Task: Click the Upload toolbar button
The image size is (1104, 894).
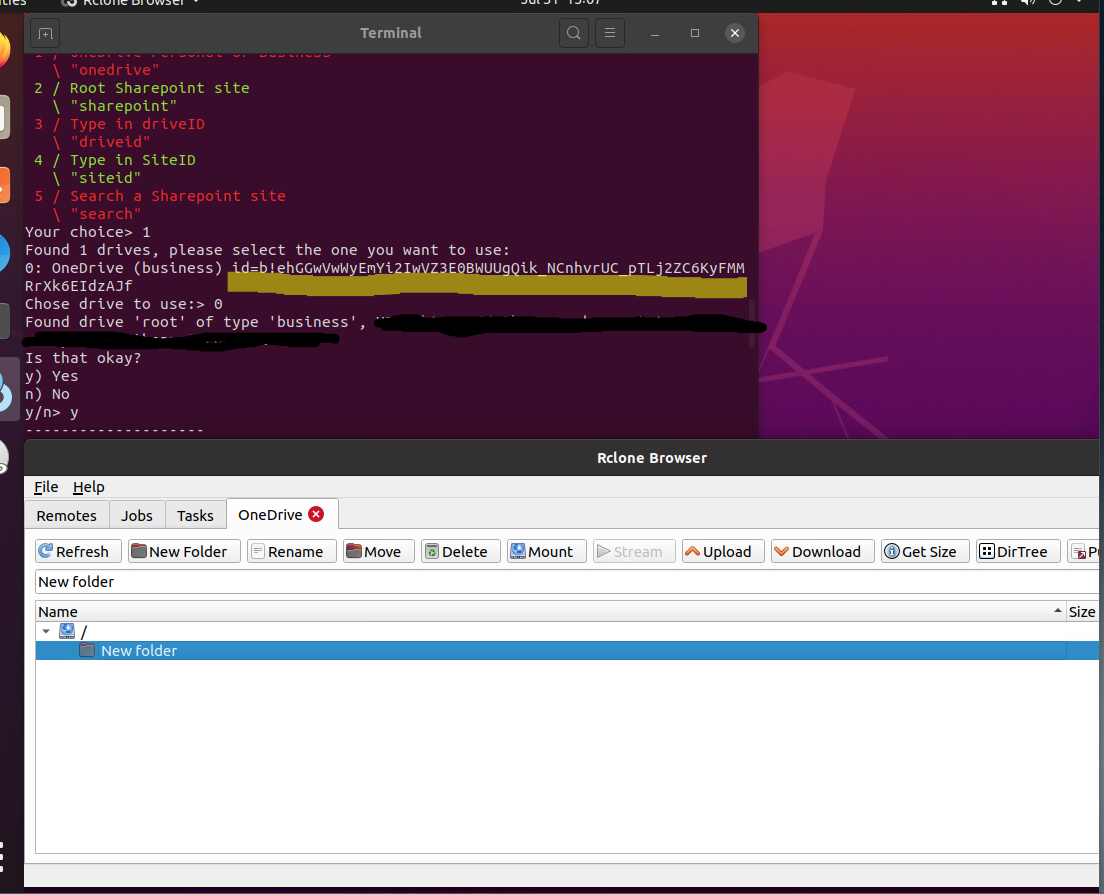Action: coord(722,551)
